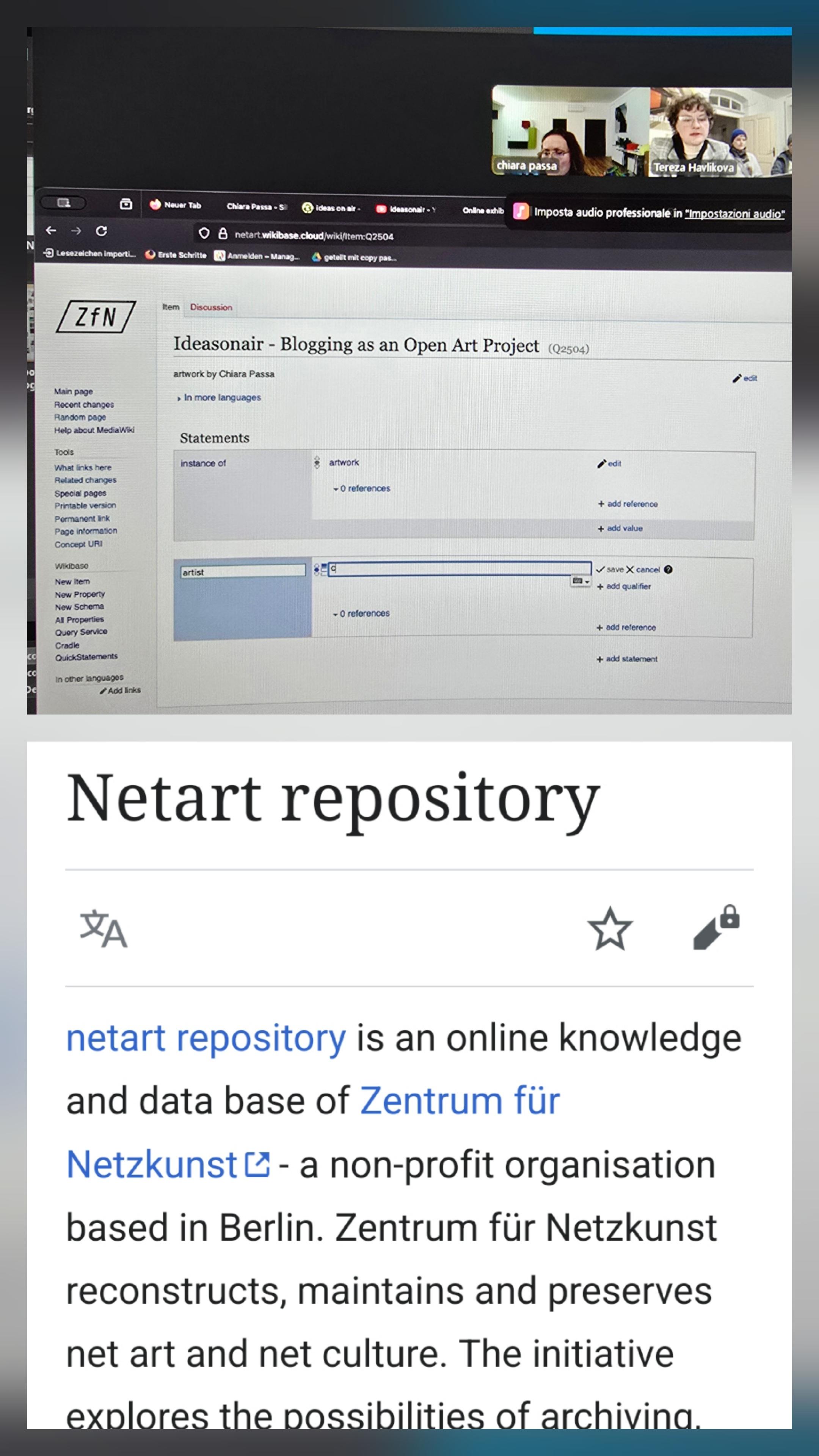Open the Discussion tab of the item
The height and width of the screenshot is (1456, 819).
[211, 307]
